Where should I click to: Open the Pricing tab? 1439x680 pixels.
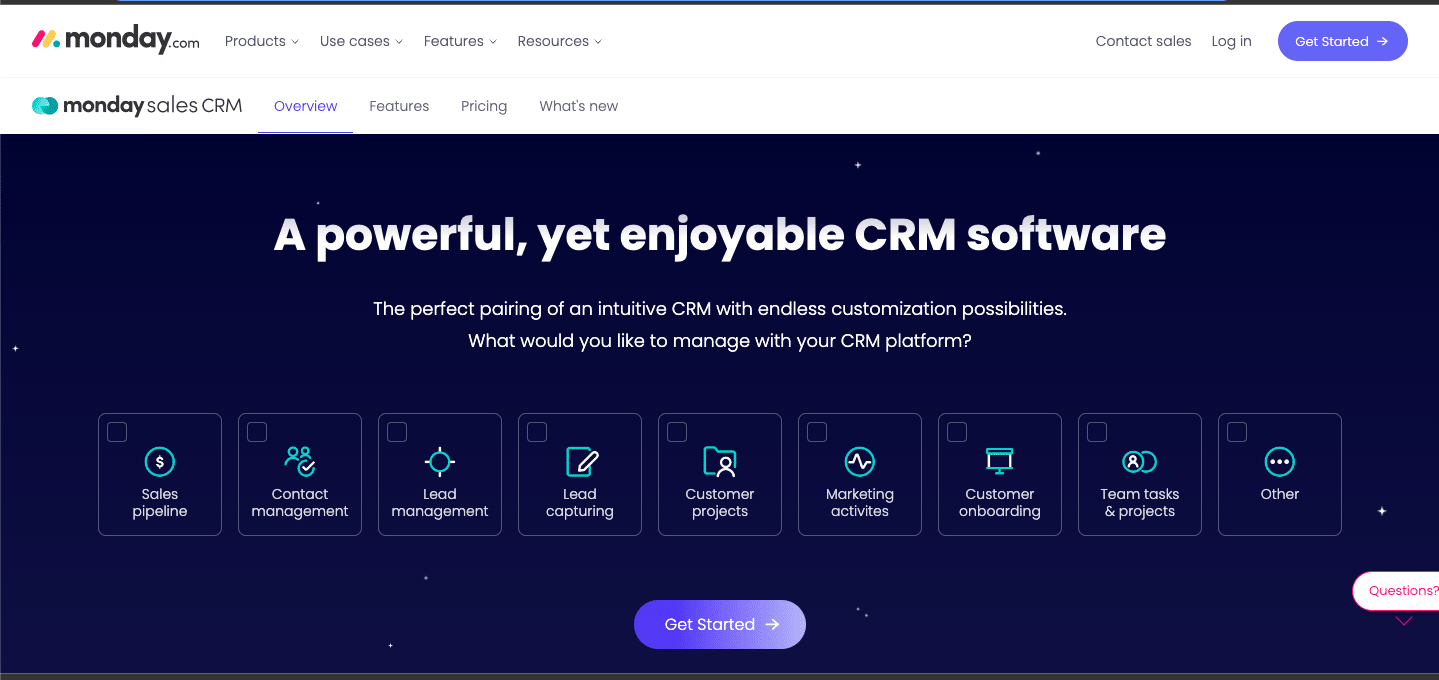[x=484, y=106]
